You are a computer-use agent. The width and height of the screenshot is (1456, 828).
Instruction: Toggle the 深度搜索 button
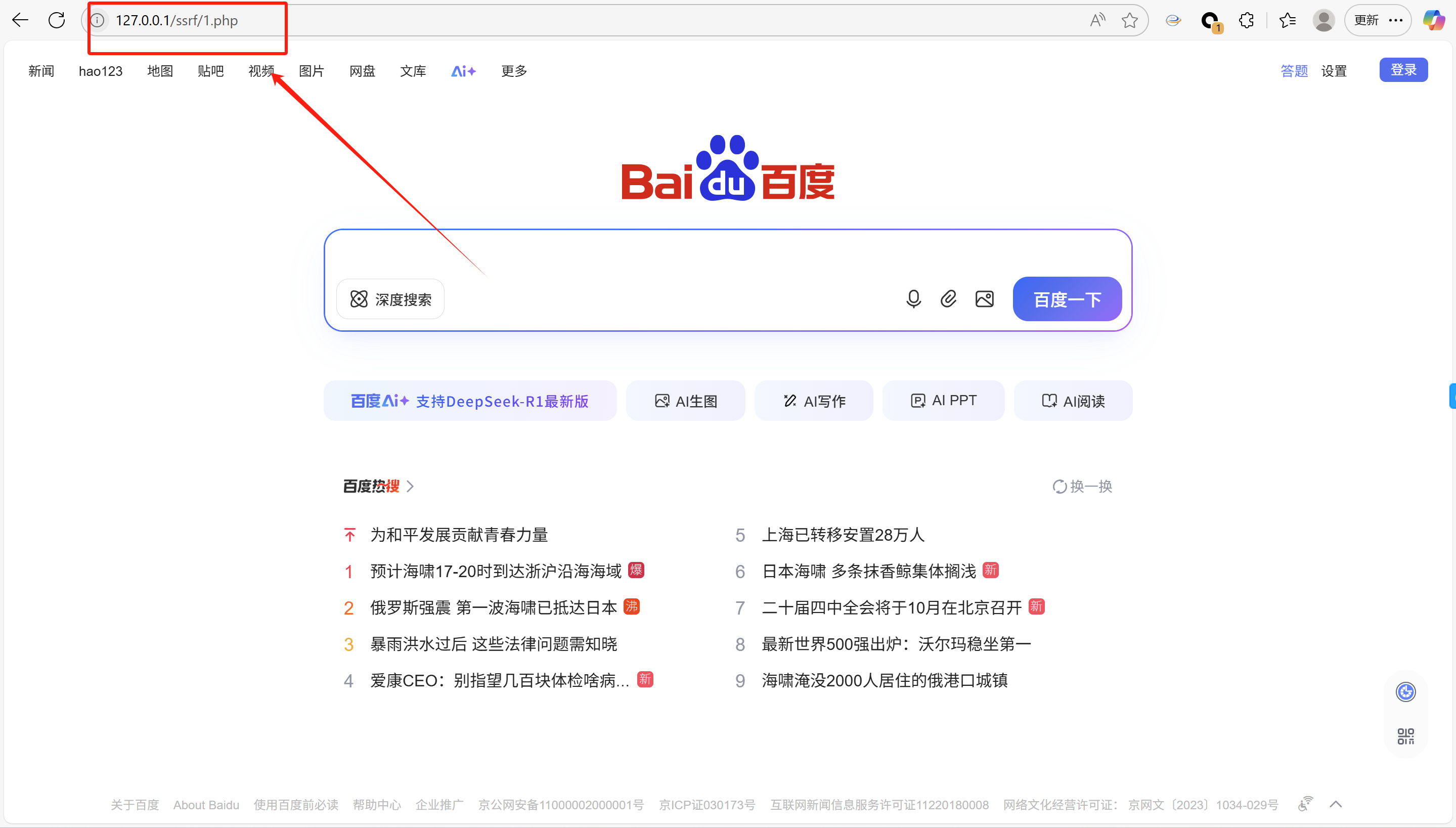390,299
